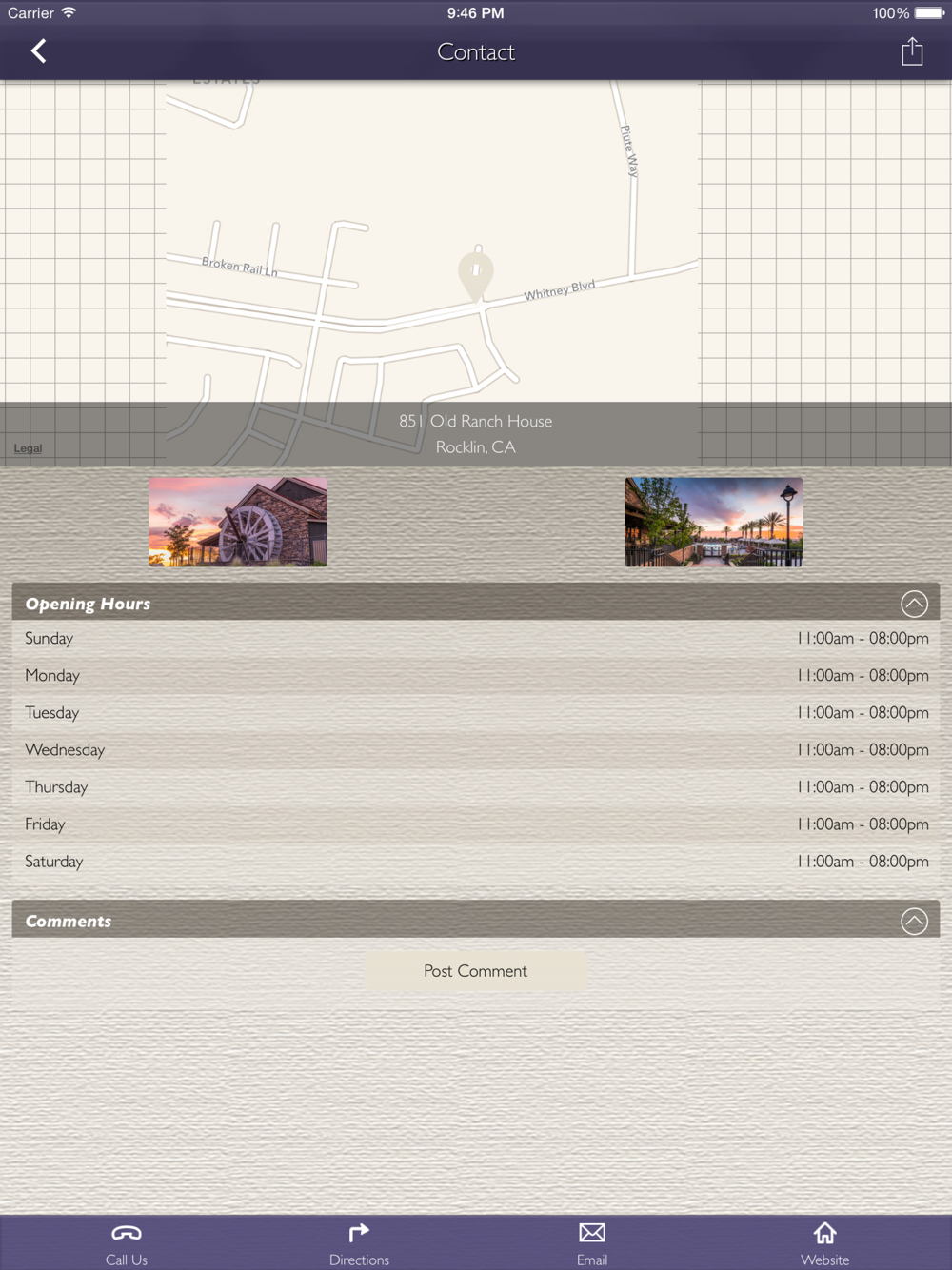This screenshot has height=1270, width=952.
Task: View the waterfront sunset photo thumbnail
Action: coord(714,522)
